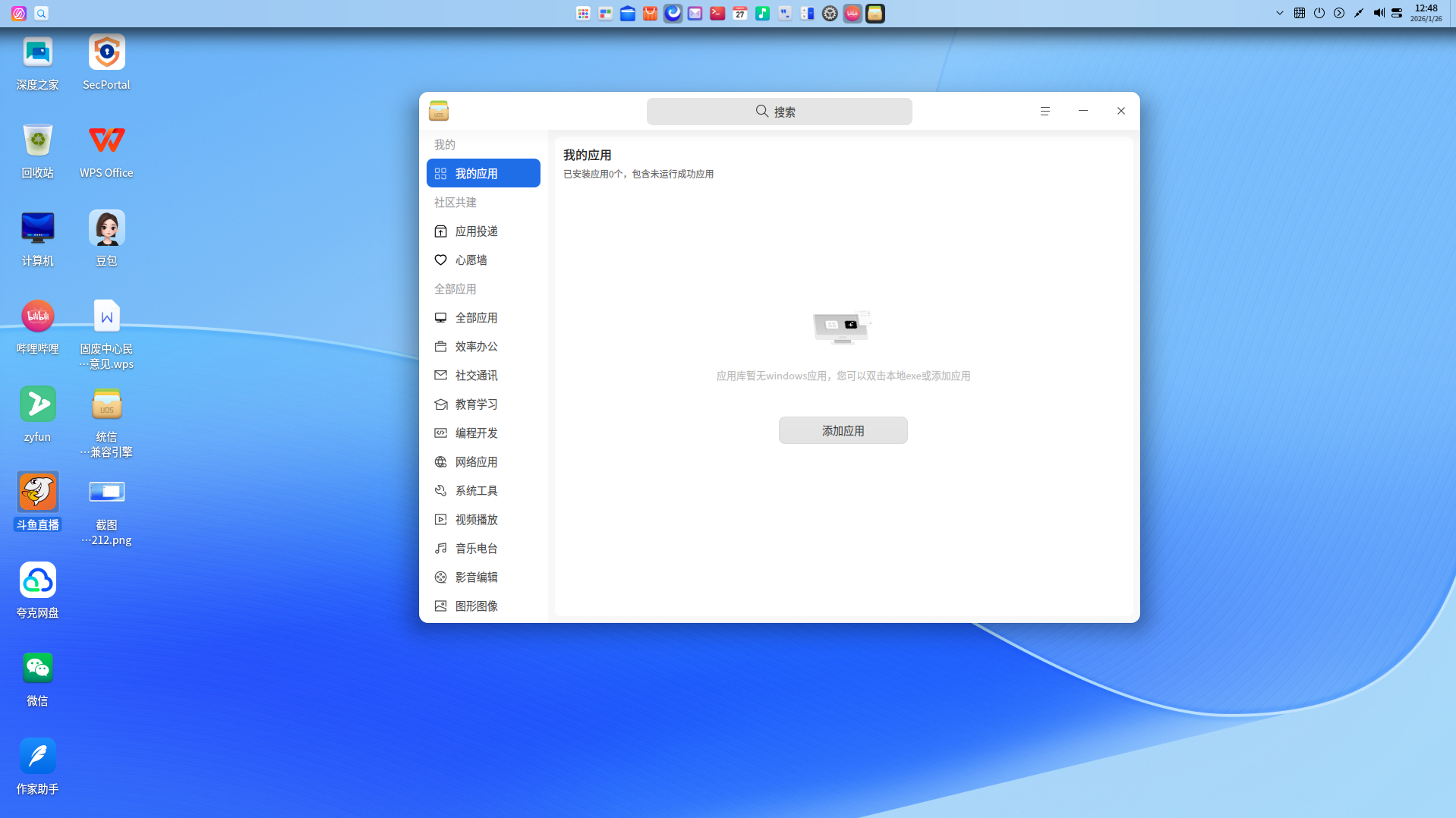Select 微信 desktop icon

point(37,679)
